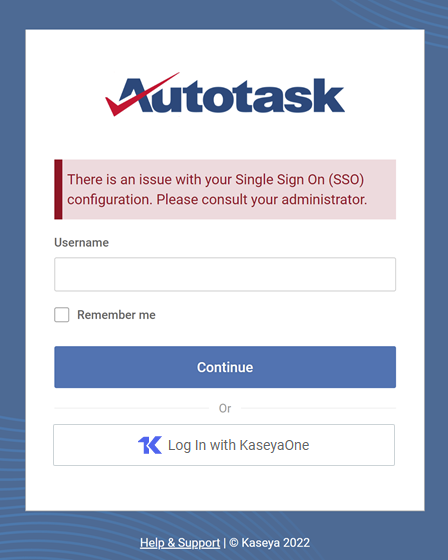Click "Please consult your administrator" text
This screenshot has height=560, width=448.
click(x=262, y=199)
